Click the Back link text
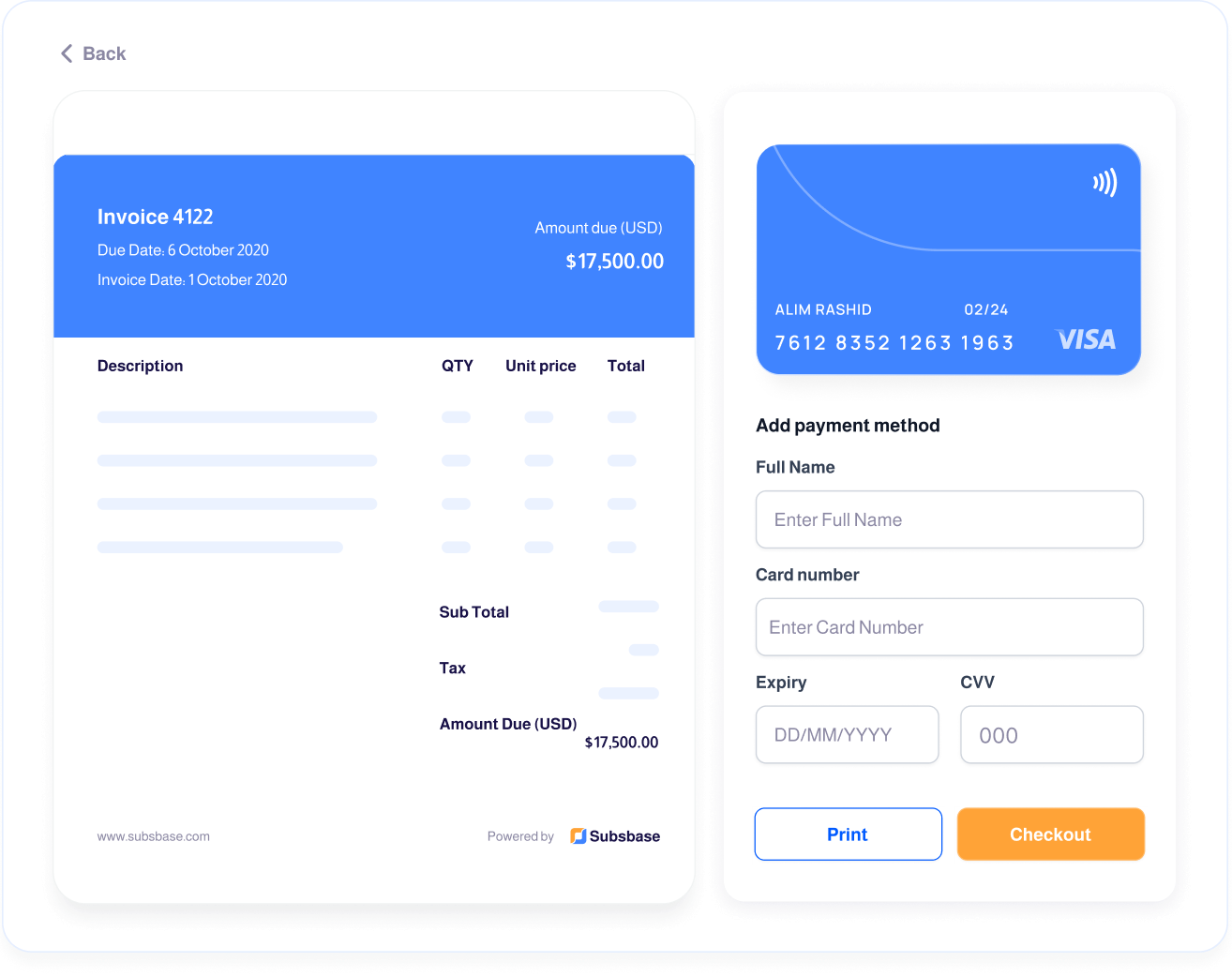The height and width of the screenshot is (977, 1232). (103, 53)
